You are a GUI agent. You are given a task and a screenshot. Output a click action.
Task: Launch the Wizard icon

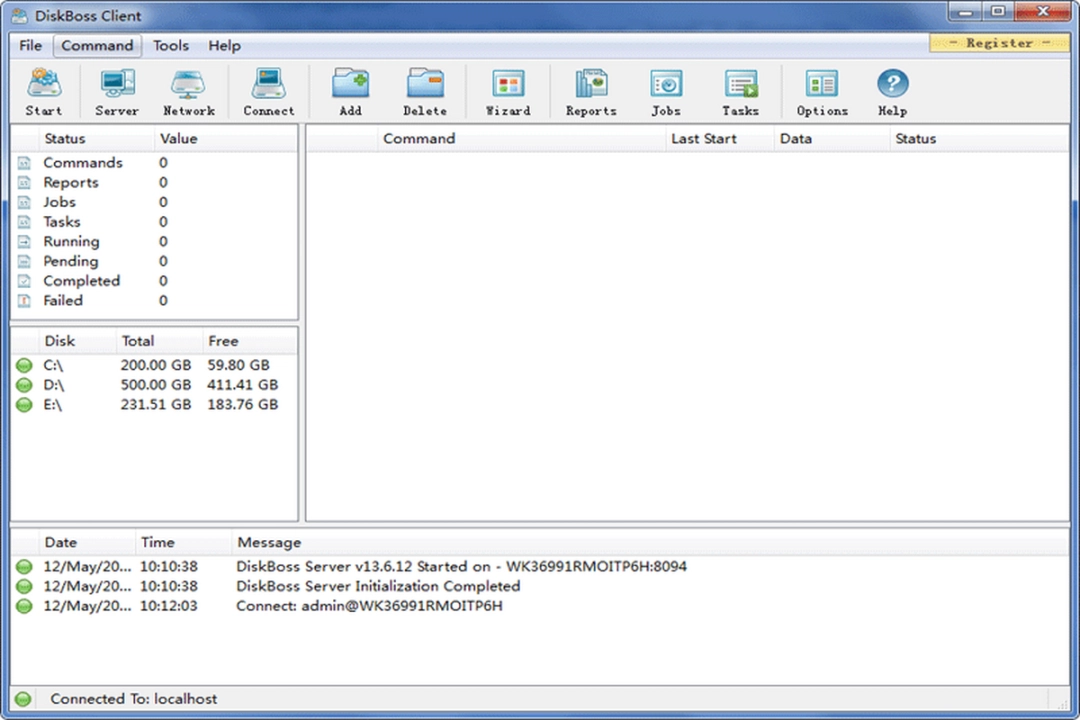click(x=507, y=90)
